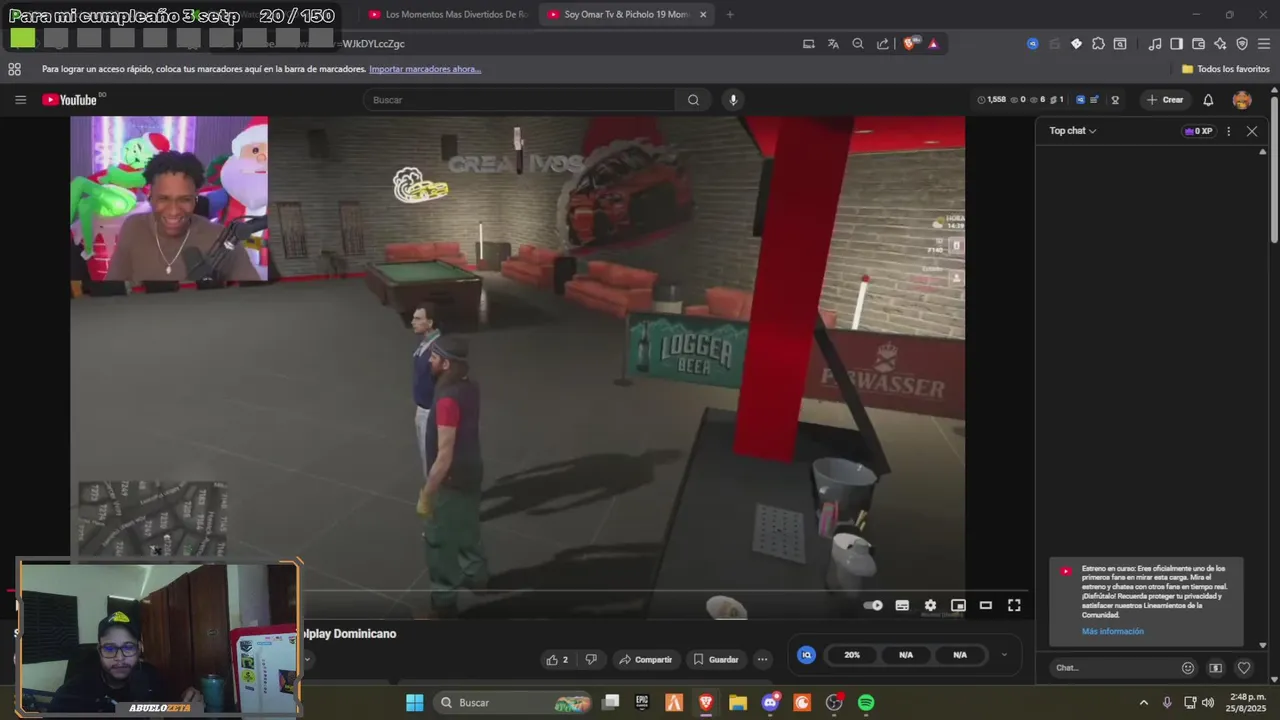Show hidden system tray icons
Image resolution: width=1280 pixels, height=720 pixels.
(x=1144, y=703)
